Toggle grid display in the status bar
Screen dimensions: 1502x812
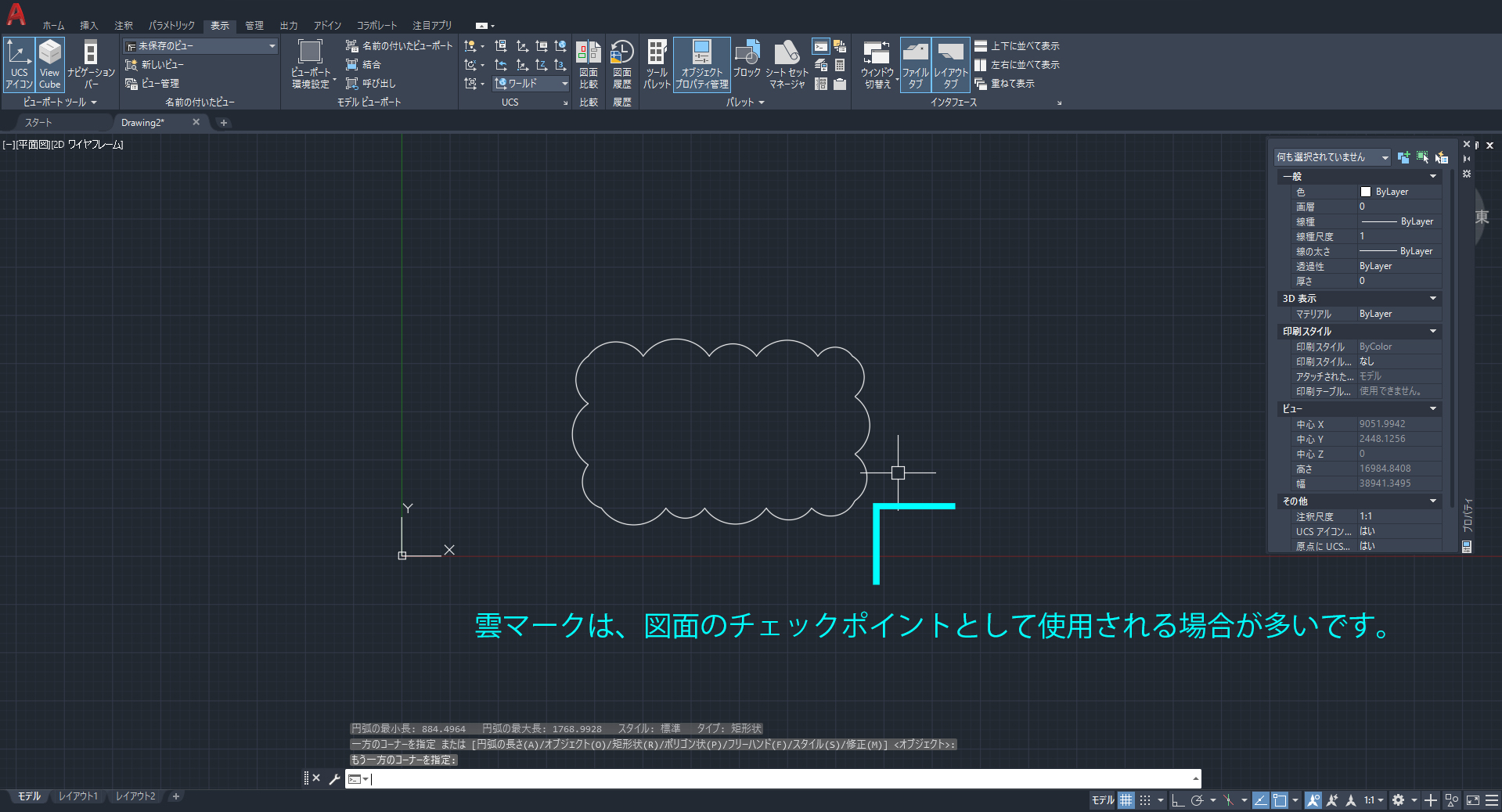(1126, 800)
